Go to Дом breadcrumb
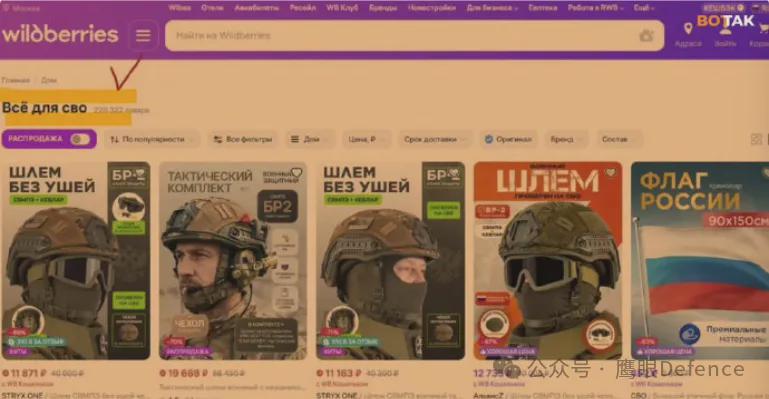The image size is (769, 399). point(49,80)
